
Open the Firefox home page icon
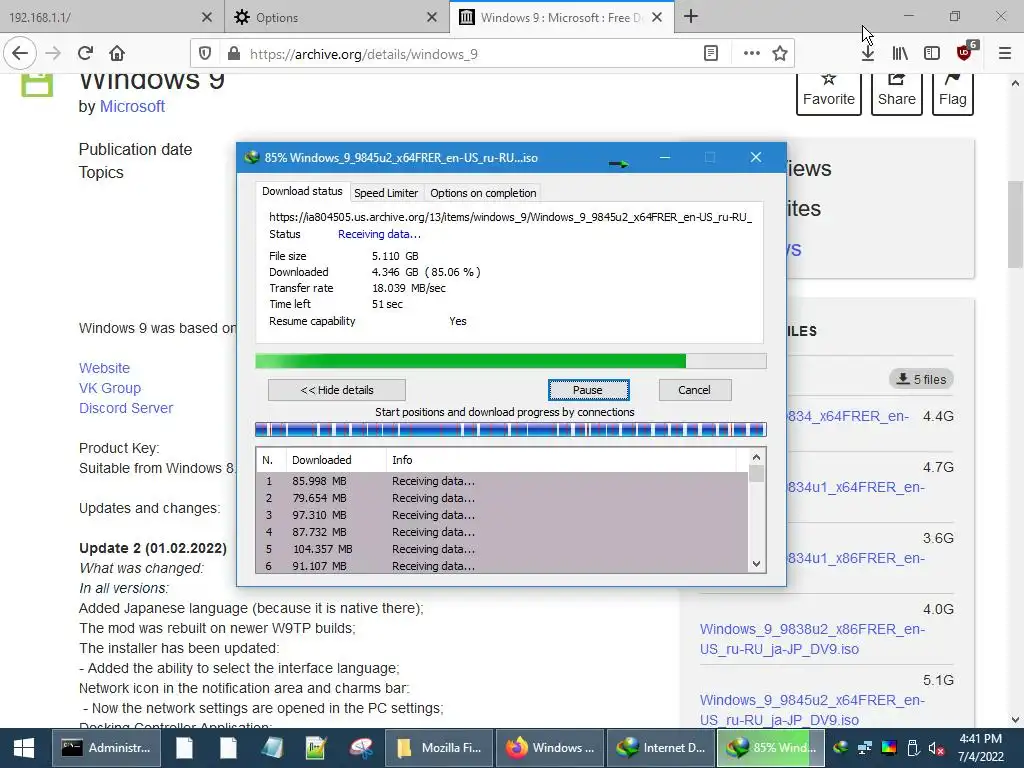click(x=117, y=54)
